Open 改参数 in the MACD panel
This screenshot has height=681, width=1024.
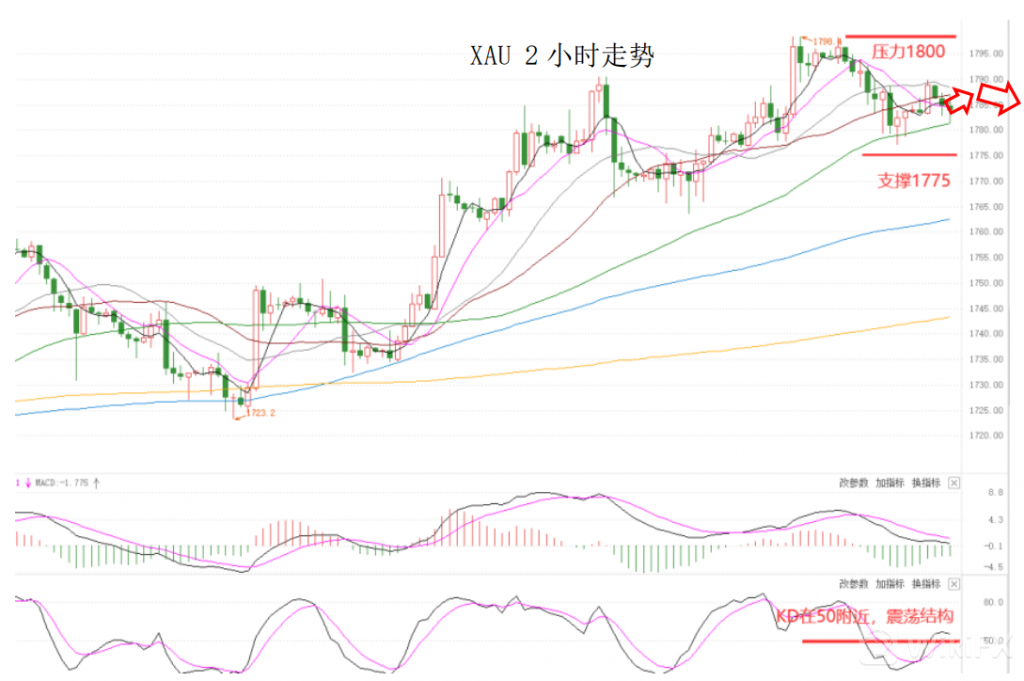[x=852, y=483]
